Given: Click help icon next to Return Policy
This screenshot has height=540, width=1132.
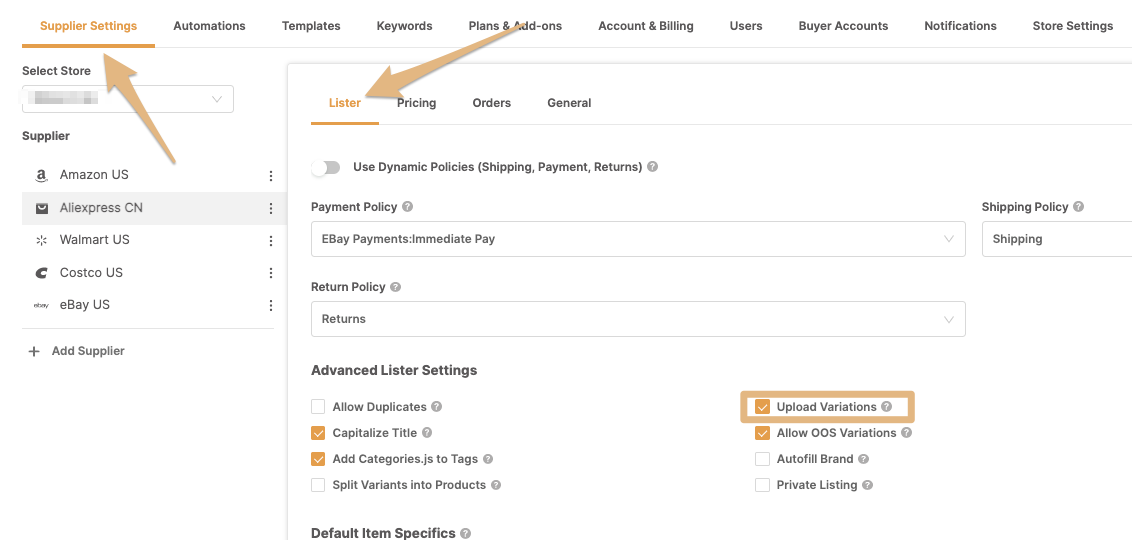Looking at the screenshot, I should (396, 287).
